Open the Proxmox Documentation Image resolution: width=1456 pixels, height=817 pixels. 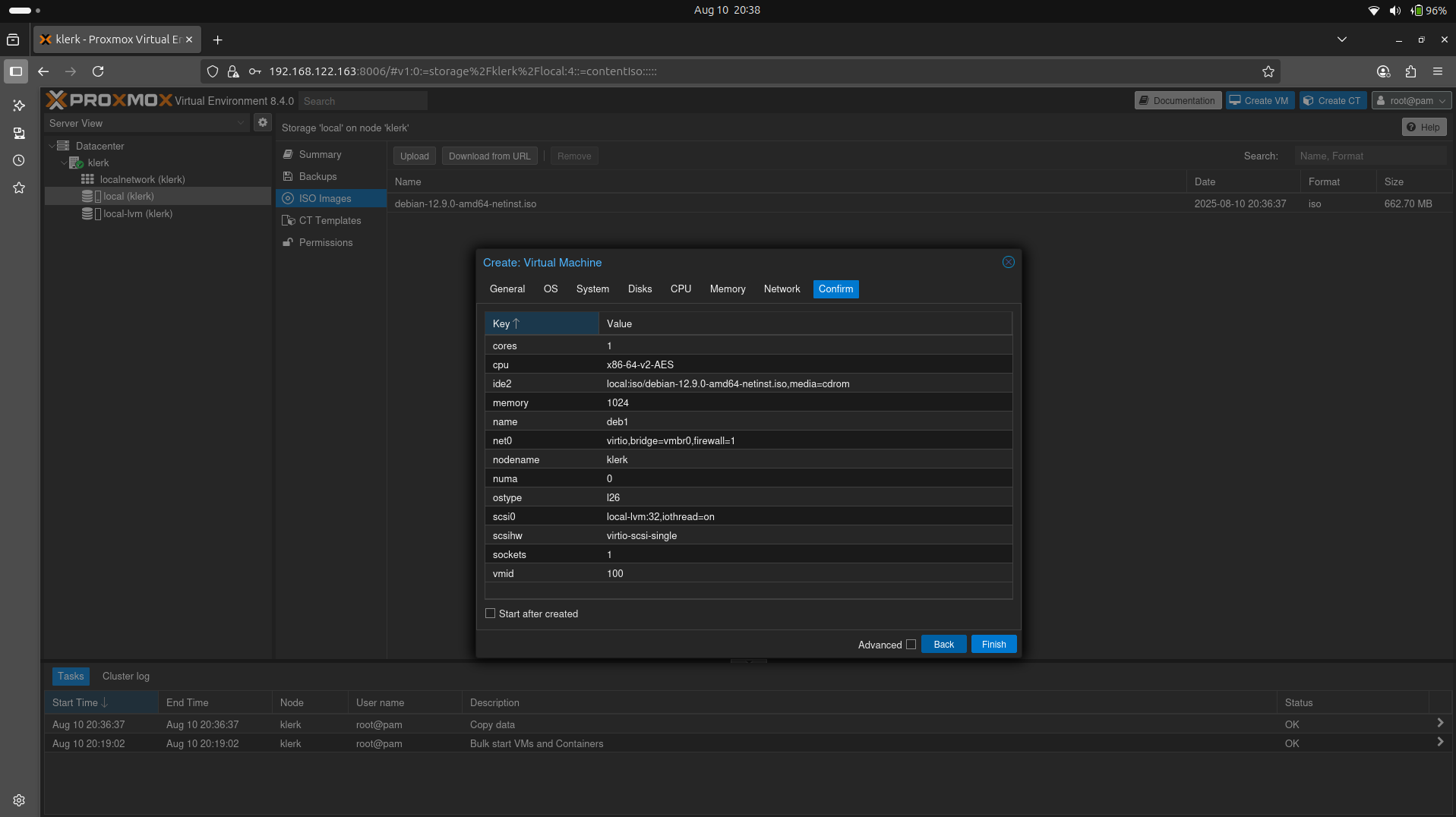[1176, 99]
